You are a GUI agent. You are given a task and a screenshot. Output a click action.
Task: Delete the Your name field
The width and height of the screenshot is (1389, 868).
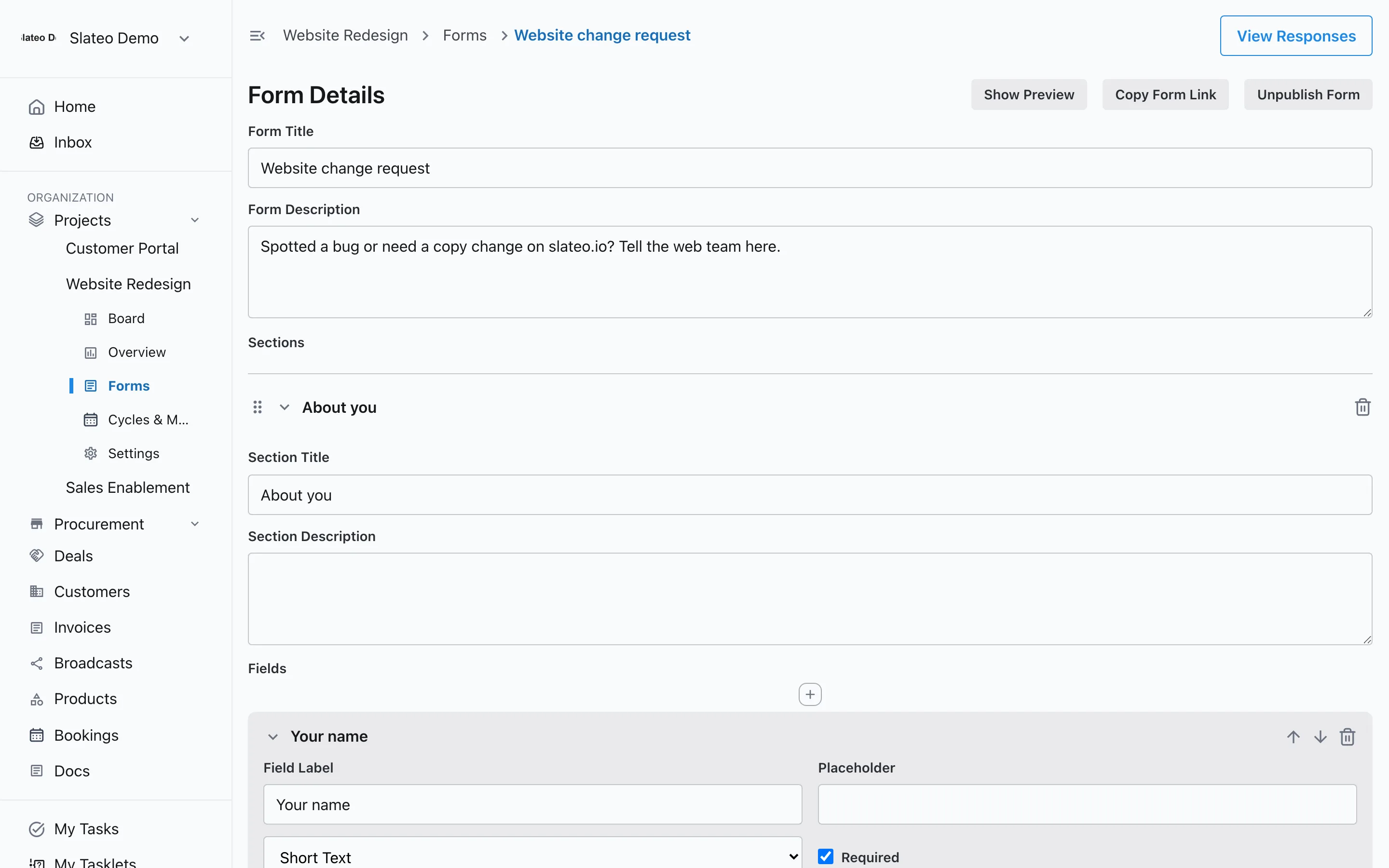1348,736
